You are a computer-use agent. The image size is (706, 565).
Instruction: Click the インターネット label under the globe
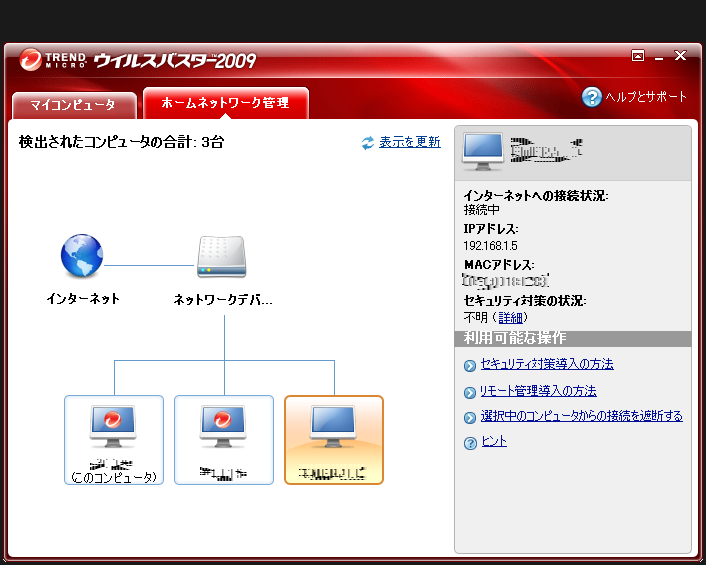click(83, 299)
